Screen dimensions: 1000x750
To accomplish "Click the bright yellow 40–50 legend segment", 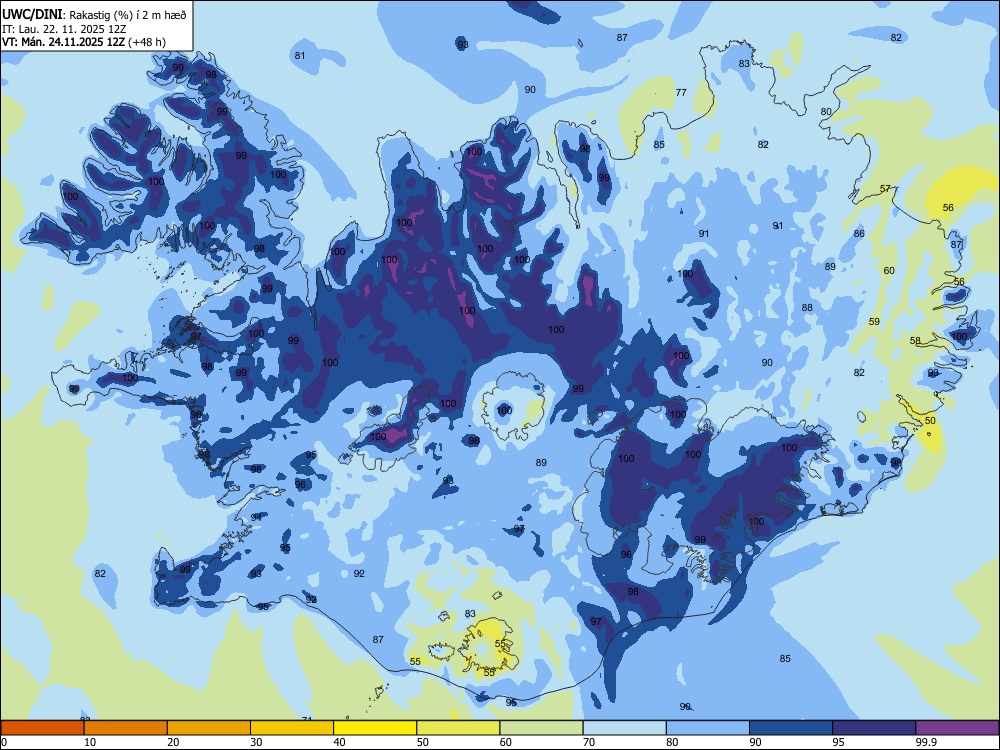I will click(375, 728).
